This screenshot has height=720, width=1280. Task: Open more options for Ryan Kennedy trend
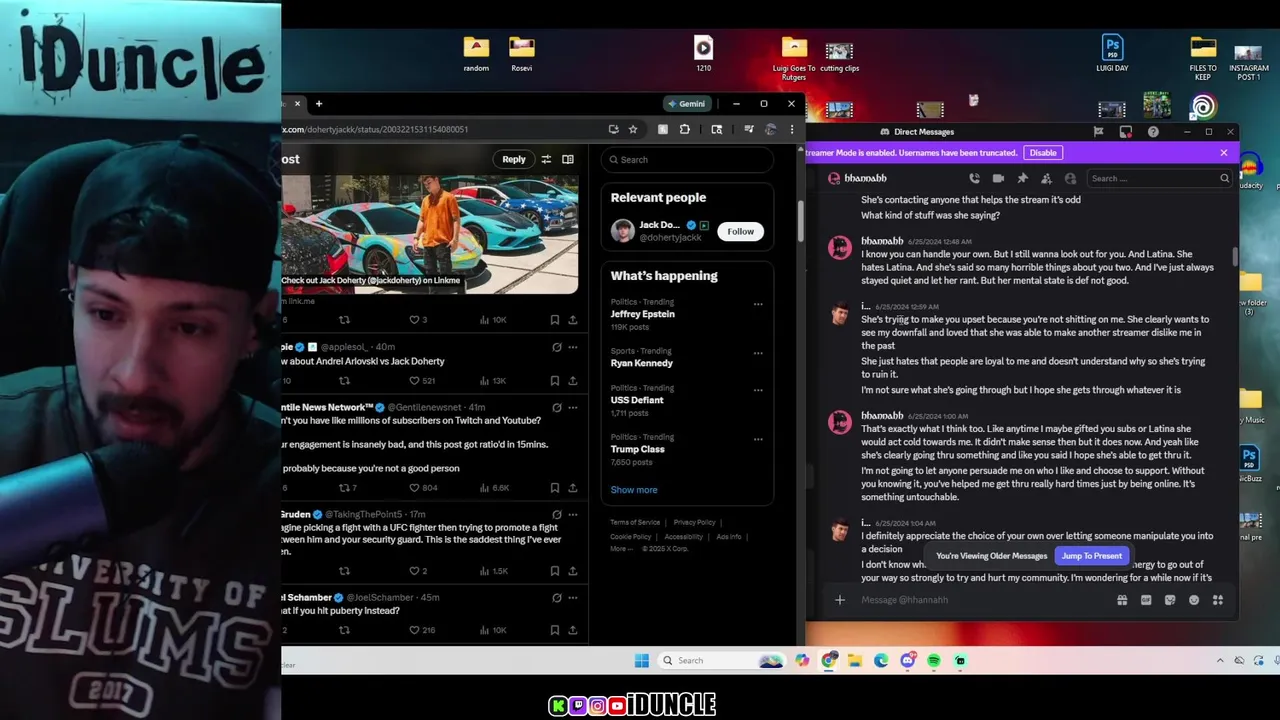click(x=758, y=353)
